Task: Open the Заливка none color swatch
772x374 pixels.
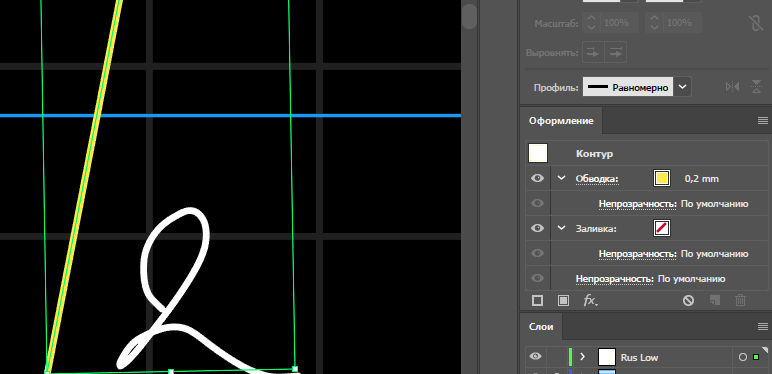Action: pos(662,228)
